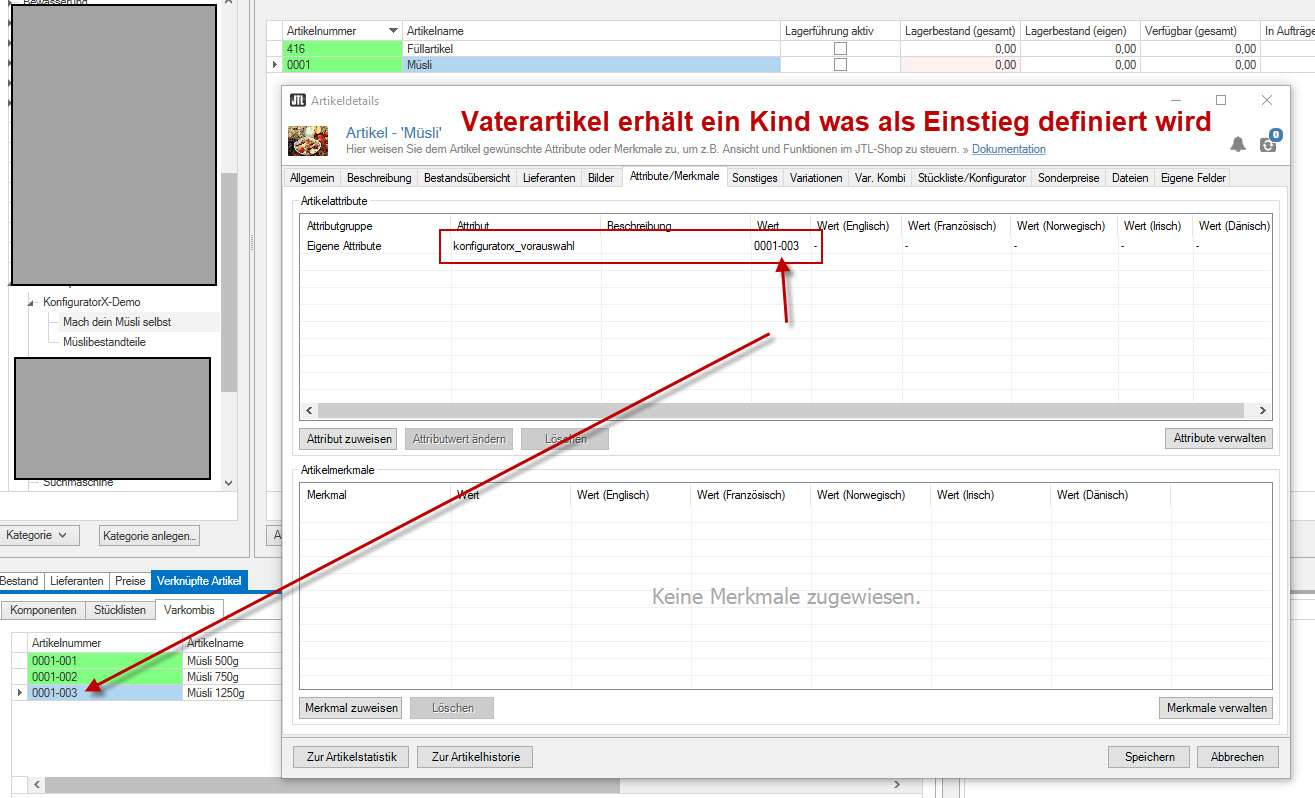The width and height of the screenshot is (1315, 798).
Task: Open the Lieferanten tab in Artikeldetails
Action: [549, 178]
